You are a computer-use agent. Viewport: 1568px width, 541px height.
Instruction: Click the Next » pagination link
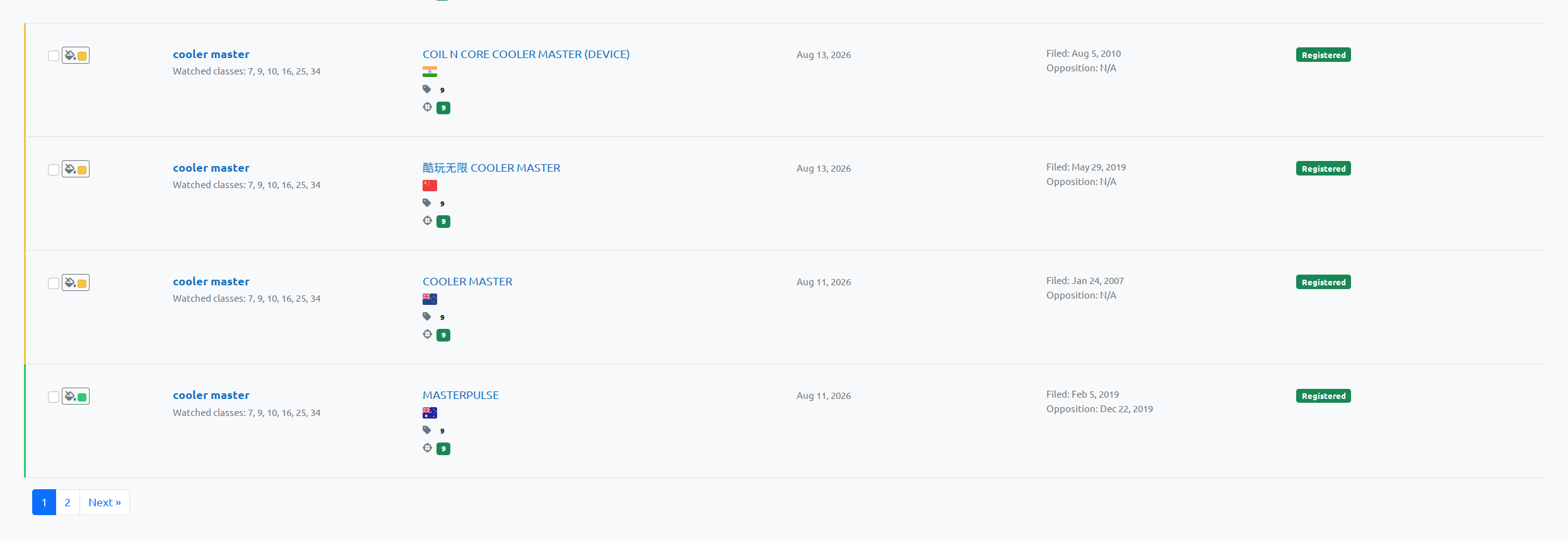coord(105,502)
